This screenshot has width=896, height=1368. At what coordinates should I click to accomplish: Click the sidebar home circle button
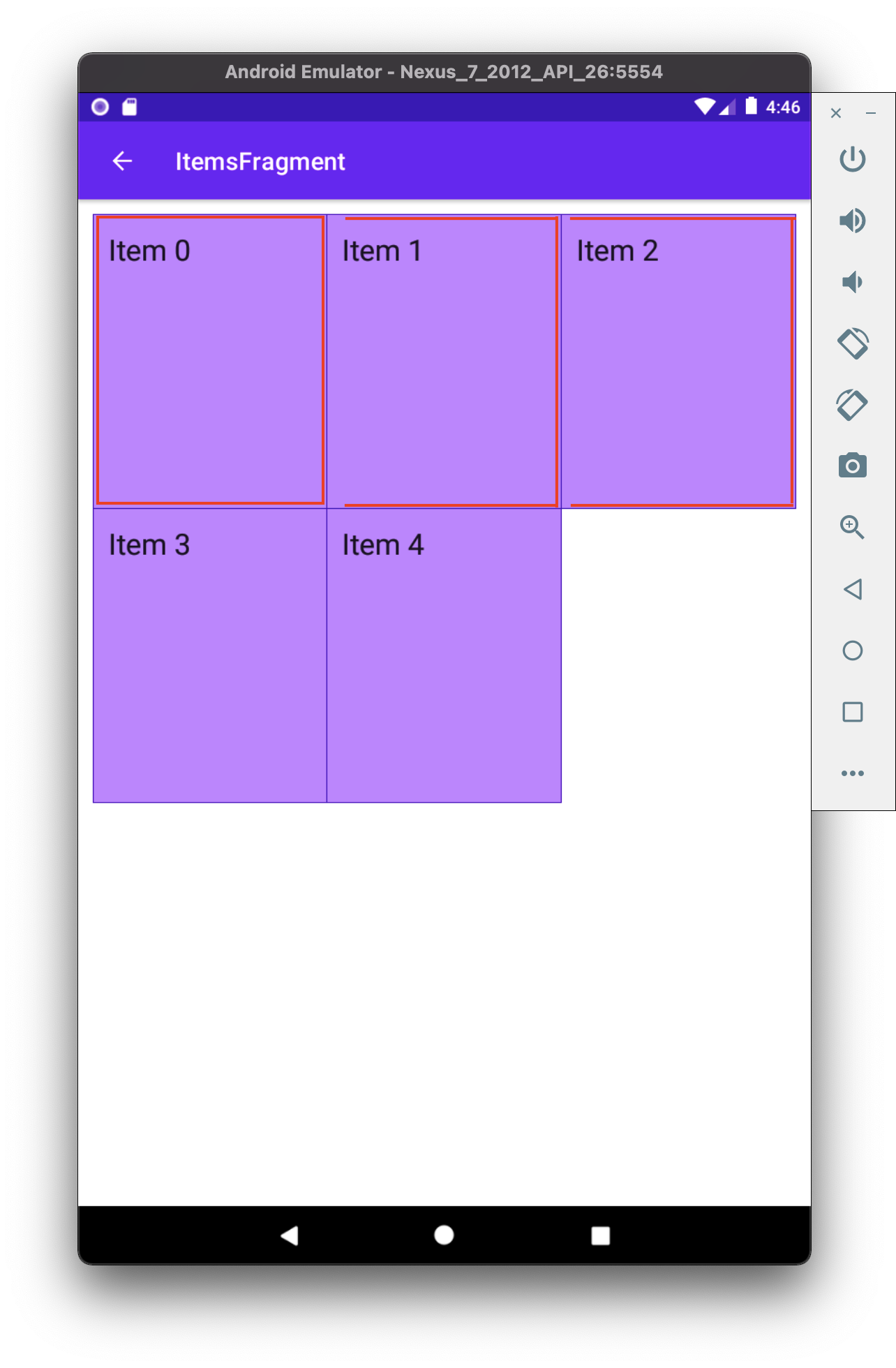(852, 650)
